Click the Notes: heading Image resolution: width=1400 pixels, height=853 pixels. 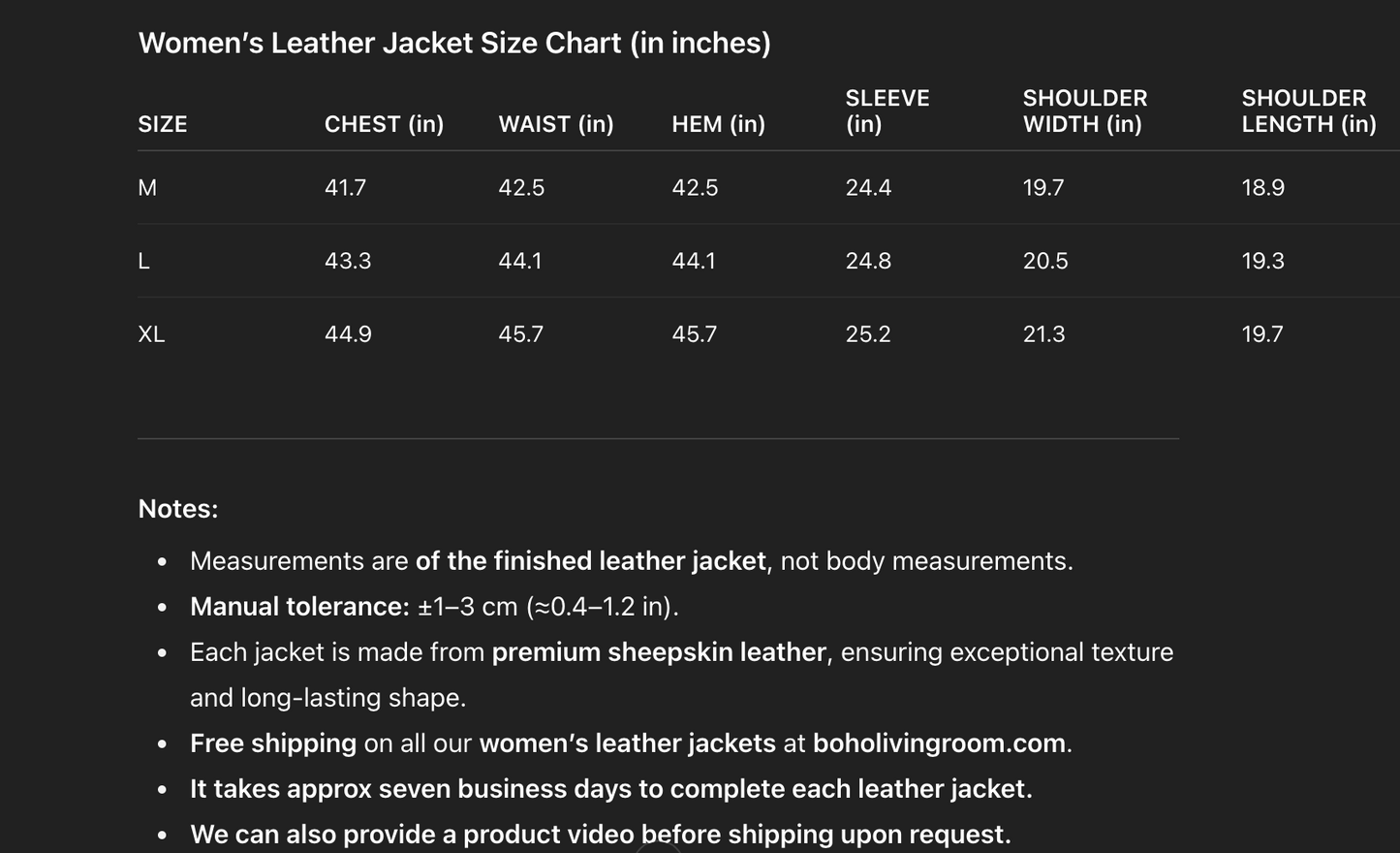pos(178,509)
